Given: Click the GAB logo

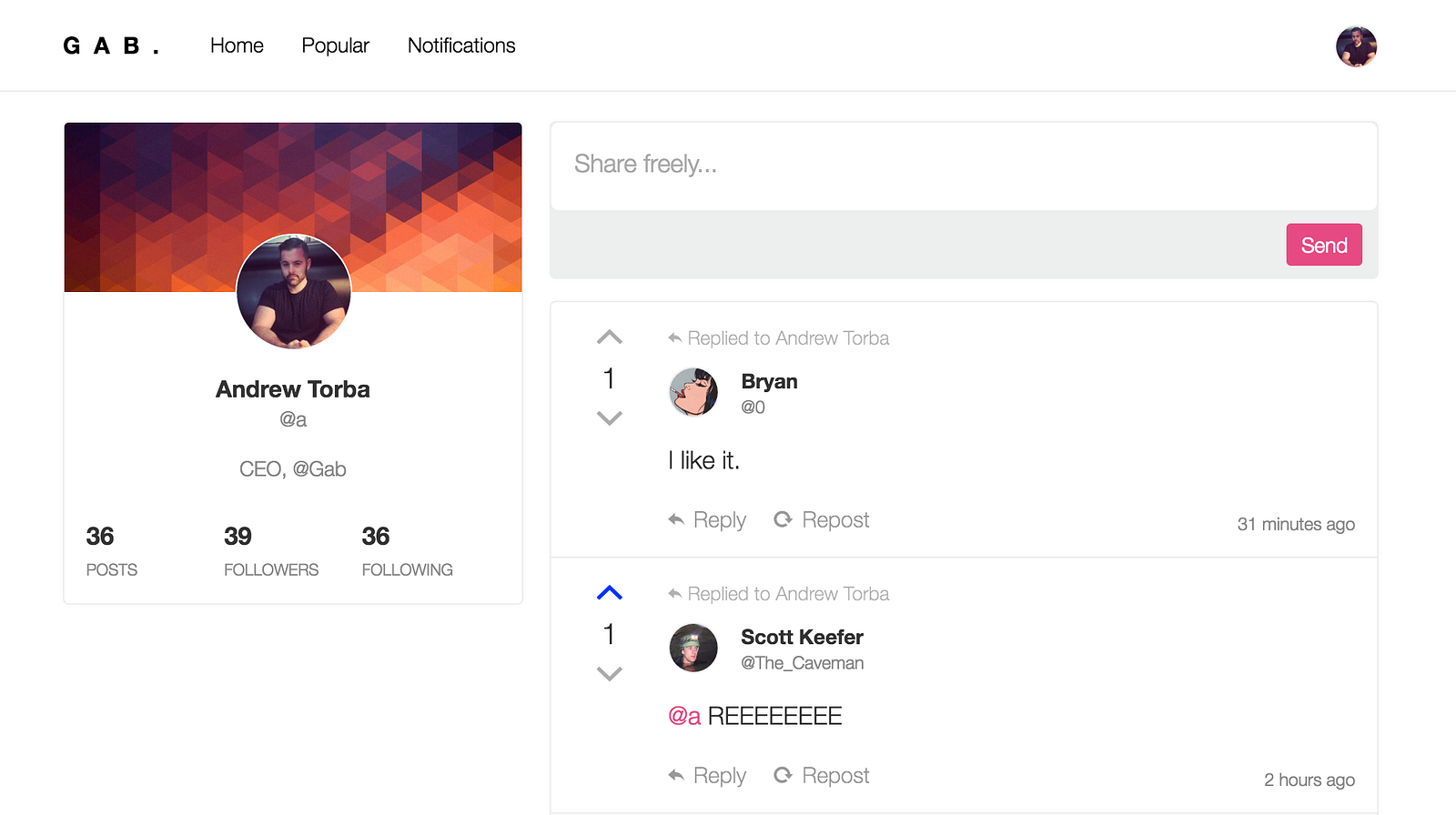Looking at the screenshot, I should point(111,45).
